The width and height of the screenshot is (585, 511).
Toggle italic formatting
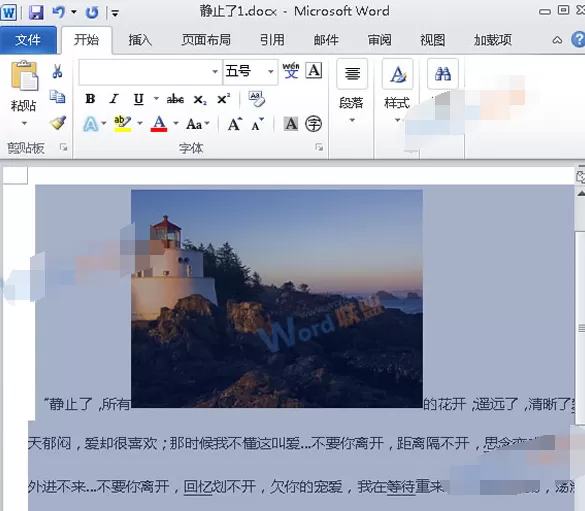(x=114, y=99)
